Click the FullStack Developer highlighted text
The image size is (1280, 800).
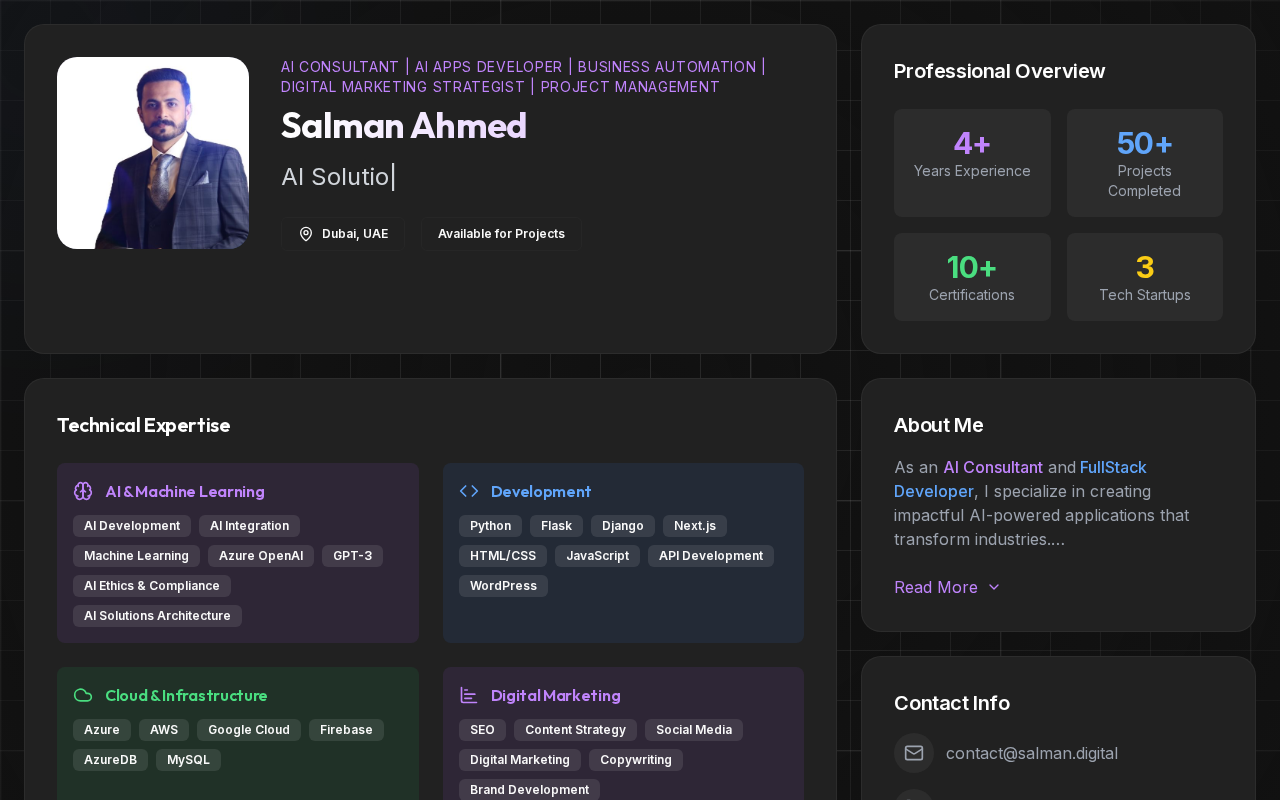[x=1020, y=479]
